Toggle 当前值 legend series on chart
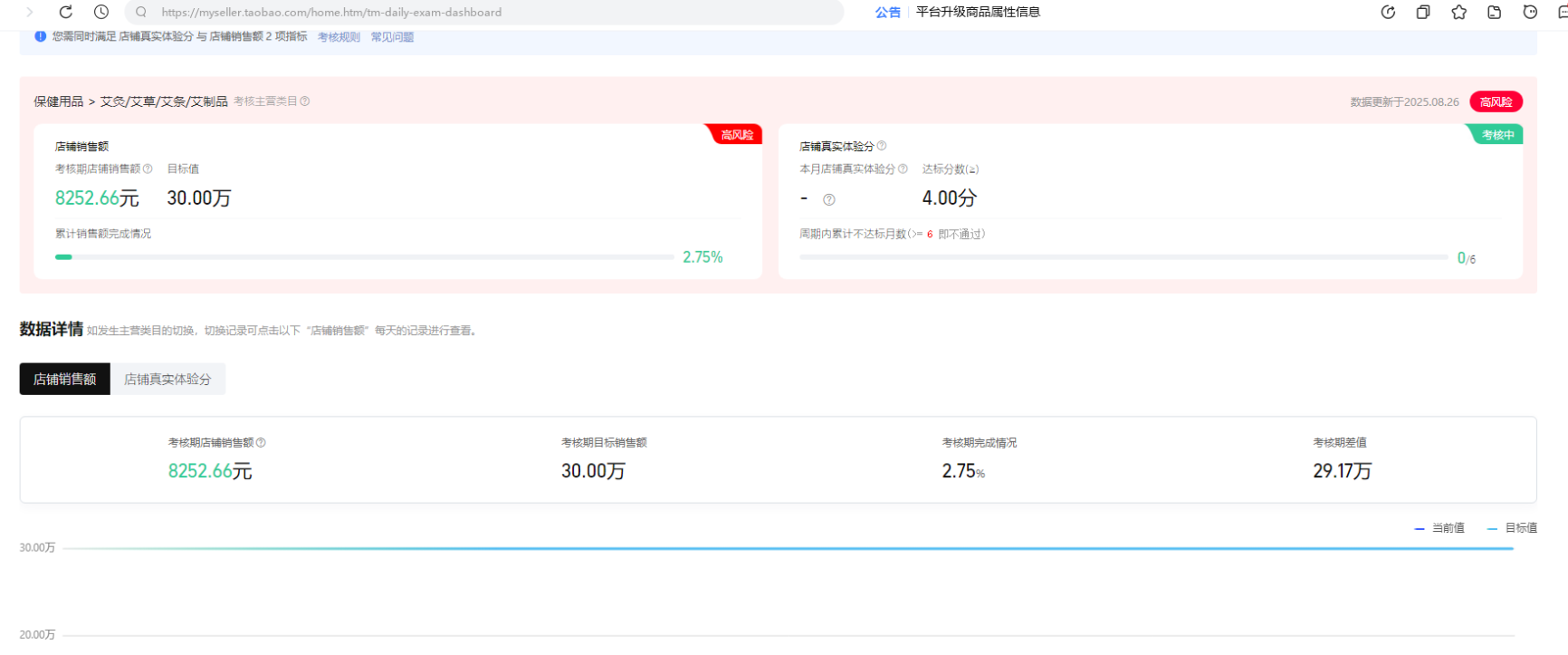Viewport: 1568px width, 655px height. pos(1439,528)
